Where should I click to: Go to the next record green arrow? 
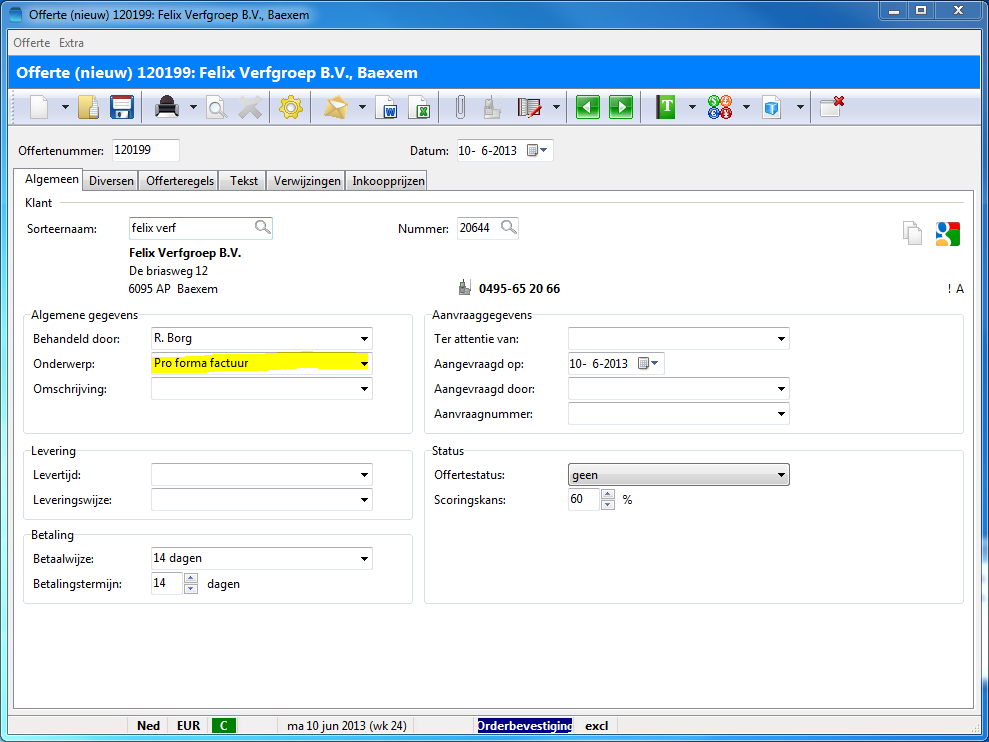coord(621,108)
